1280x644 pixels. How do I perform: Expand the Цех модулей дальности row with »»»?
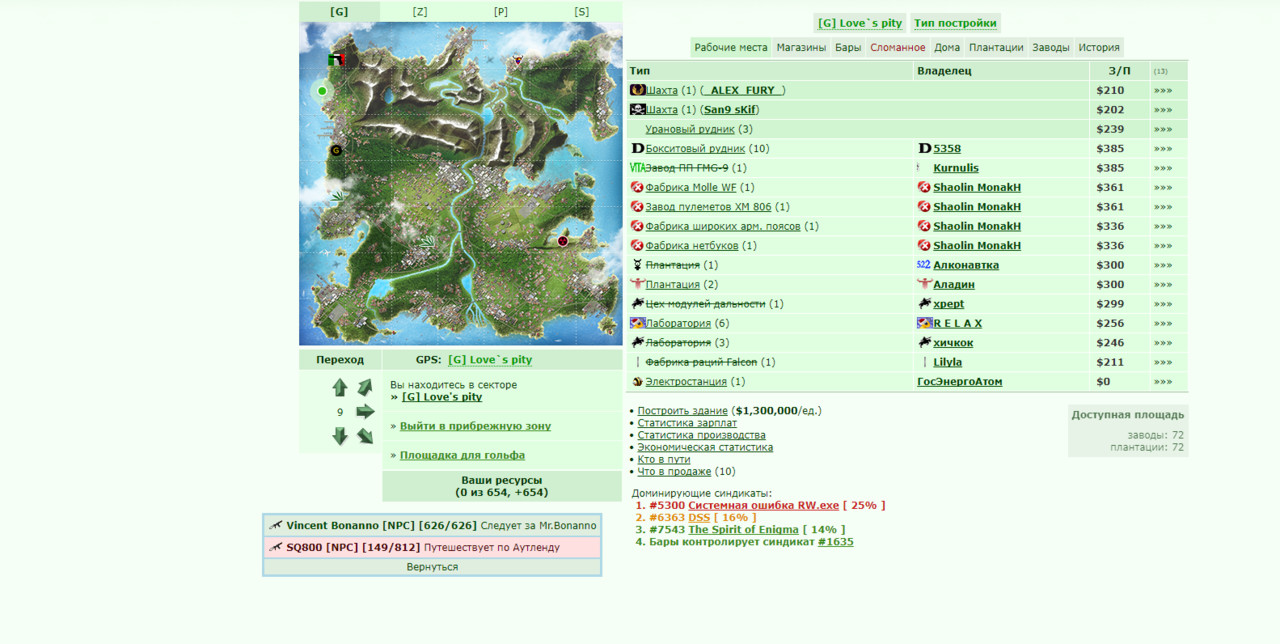click(x=1163, y=303)
